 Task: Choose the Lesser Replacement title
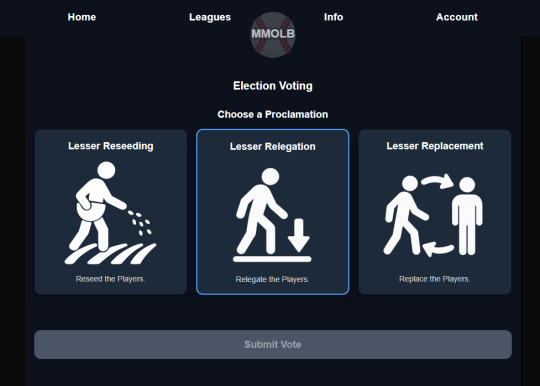[435, 146]
